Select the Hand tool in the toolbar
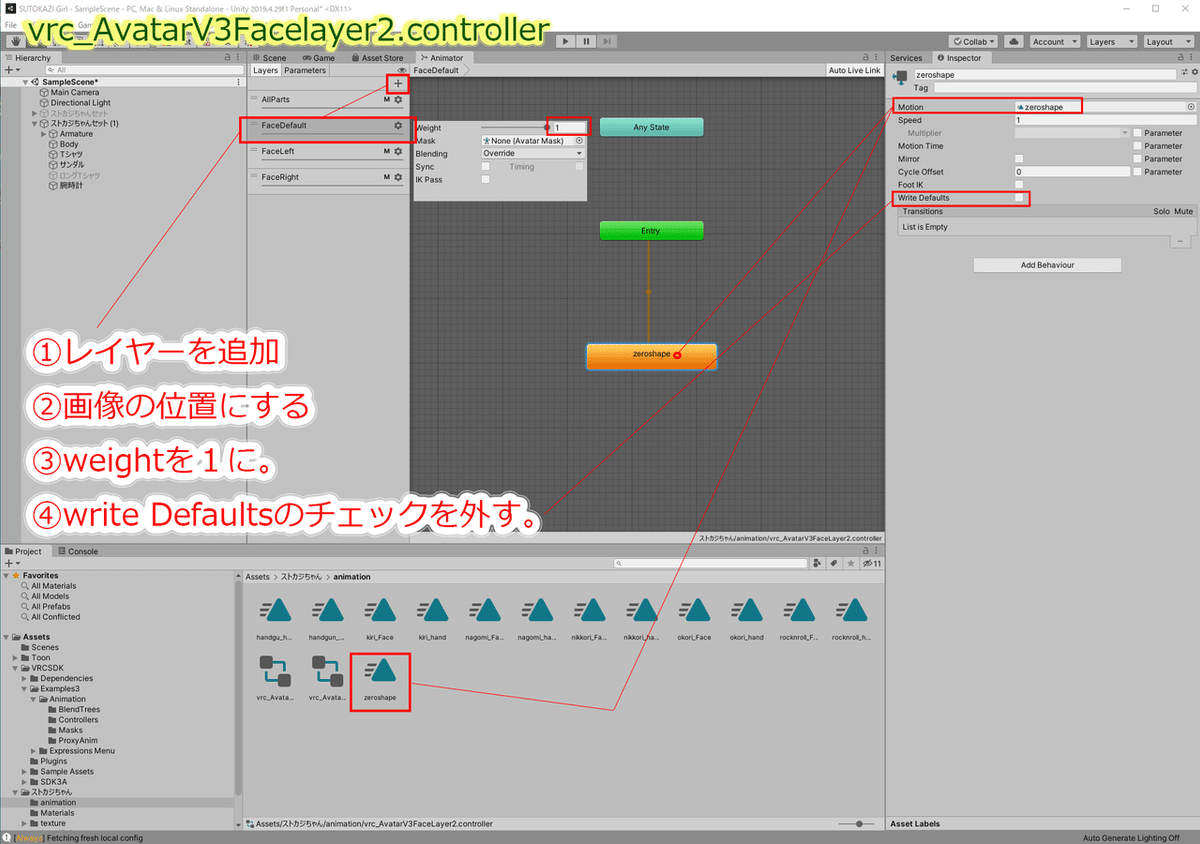Viewport: 1200px width, 844px height. click(15, 42)
